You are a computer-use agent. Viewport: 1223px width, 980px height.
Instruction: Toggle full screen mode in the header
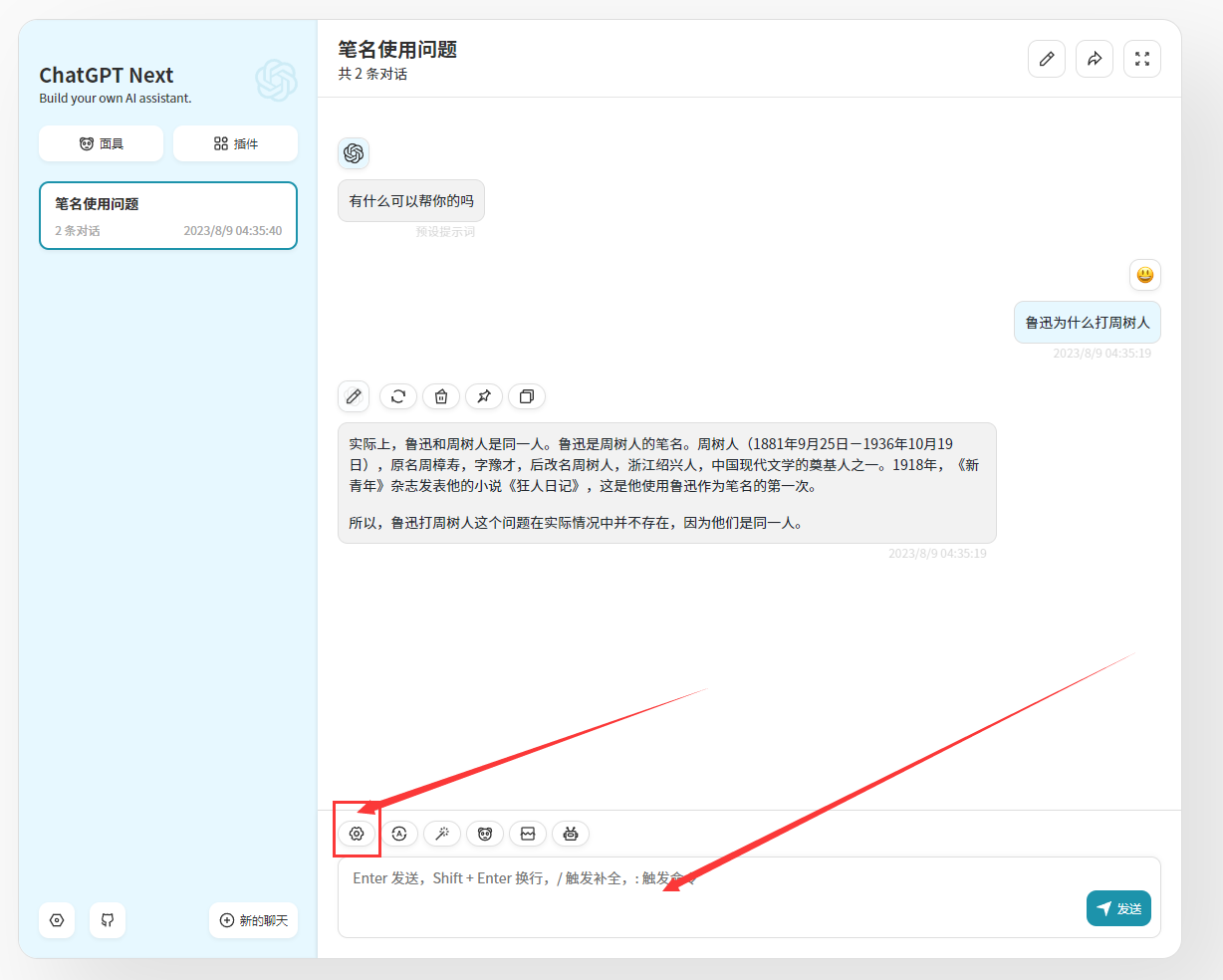(1142, 59)
